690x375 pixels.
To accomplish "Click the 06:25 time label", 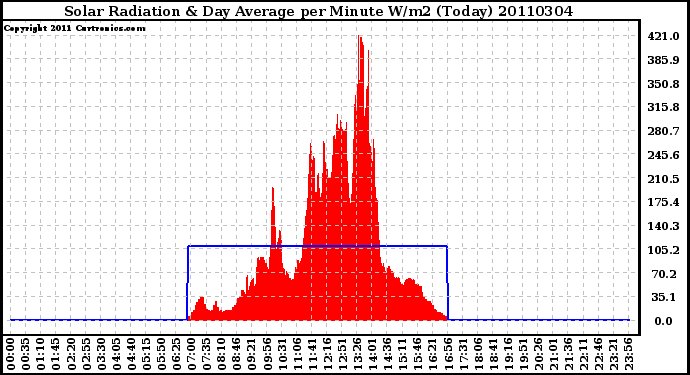I will 176,354.
